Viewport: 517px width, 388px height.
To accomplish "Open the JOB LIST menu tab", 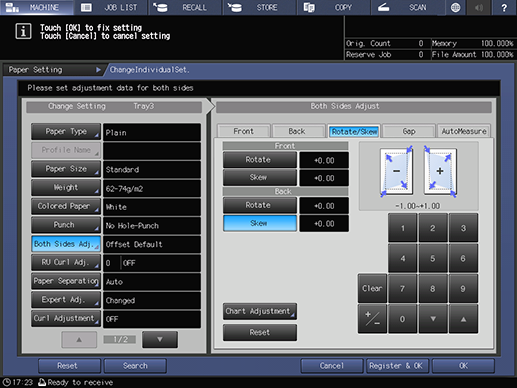I will click(112, 7).
